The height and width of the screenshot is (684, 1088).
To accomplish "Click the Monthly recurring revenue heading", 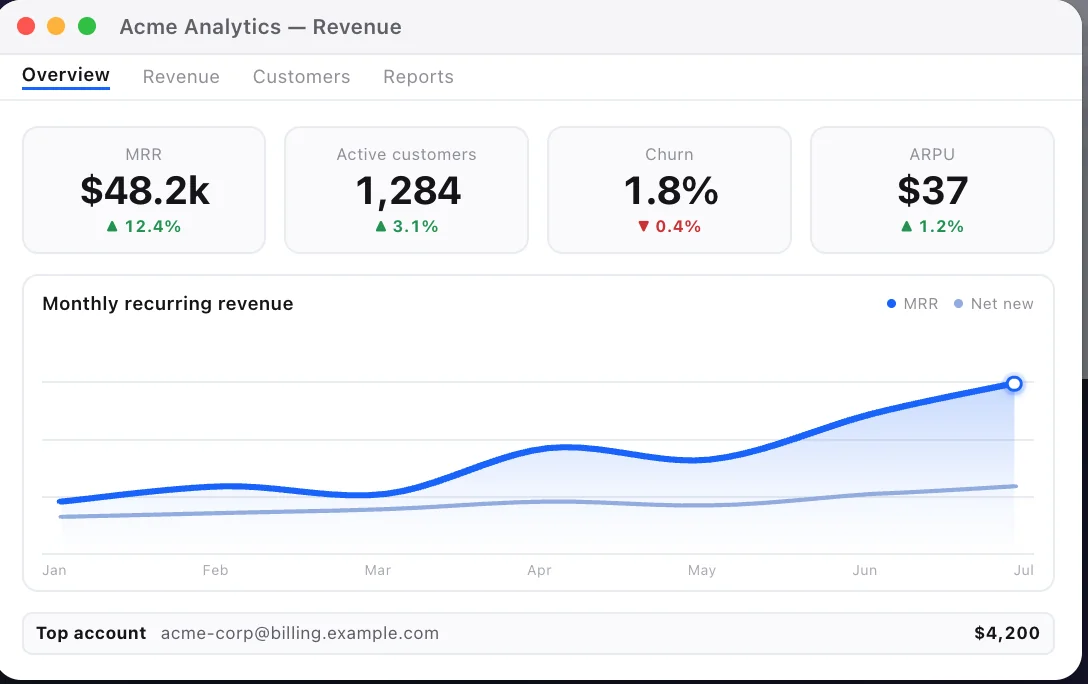I will [168, 304].
